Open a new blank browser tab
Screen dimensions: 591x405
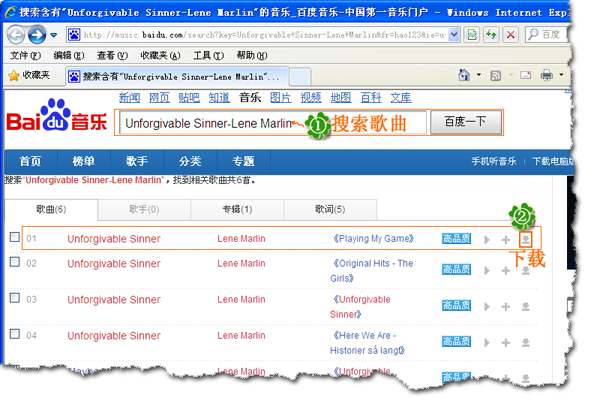[300, 77]
